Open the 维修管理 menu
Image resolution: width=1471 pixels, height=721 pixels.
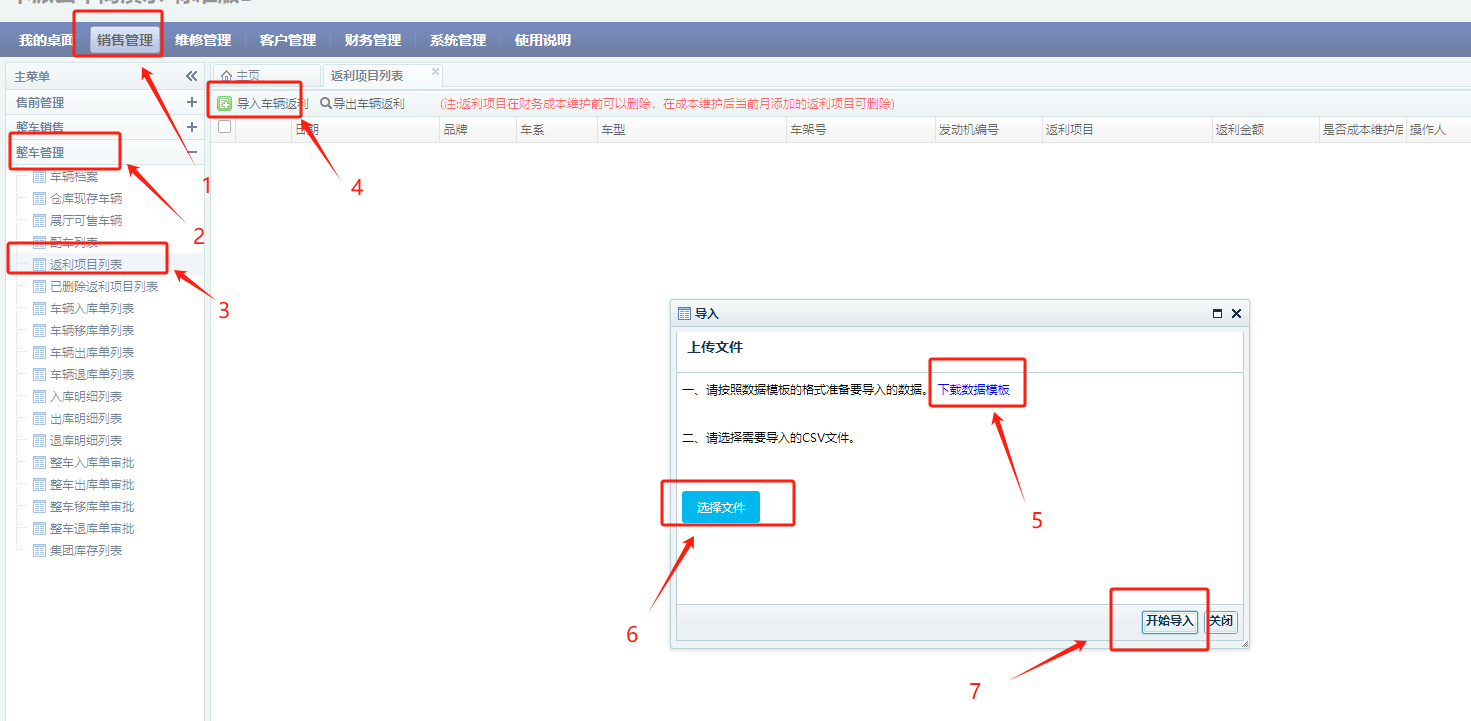pos(202,40)
